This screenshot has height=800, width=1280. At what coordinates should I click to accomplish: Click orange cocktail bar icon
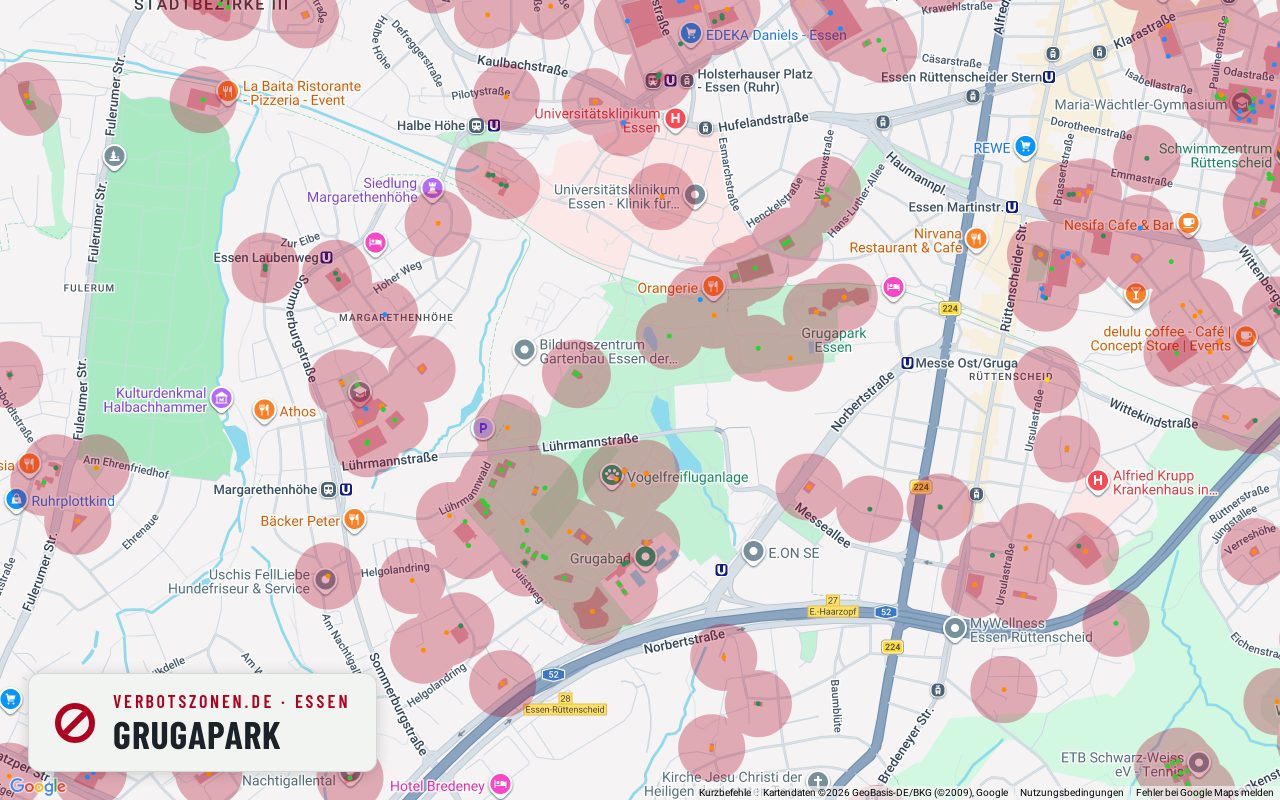click(1135, 294)
